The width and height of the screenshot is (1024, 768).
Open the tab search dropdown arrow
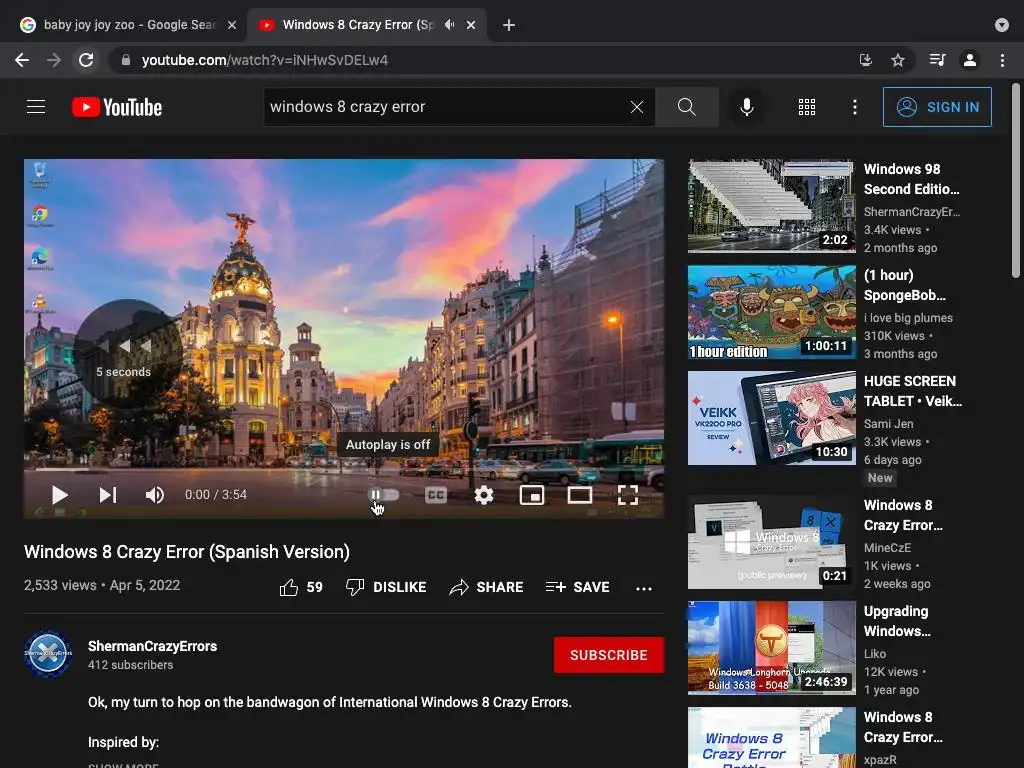(x=1002, y=25)
